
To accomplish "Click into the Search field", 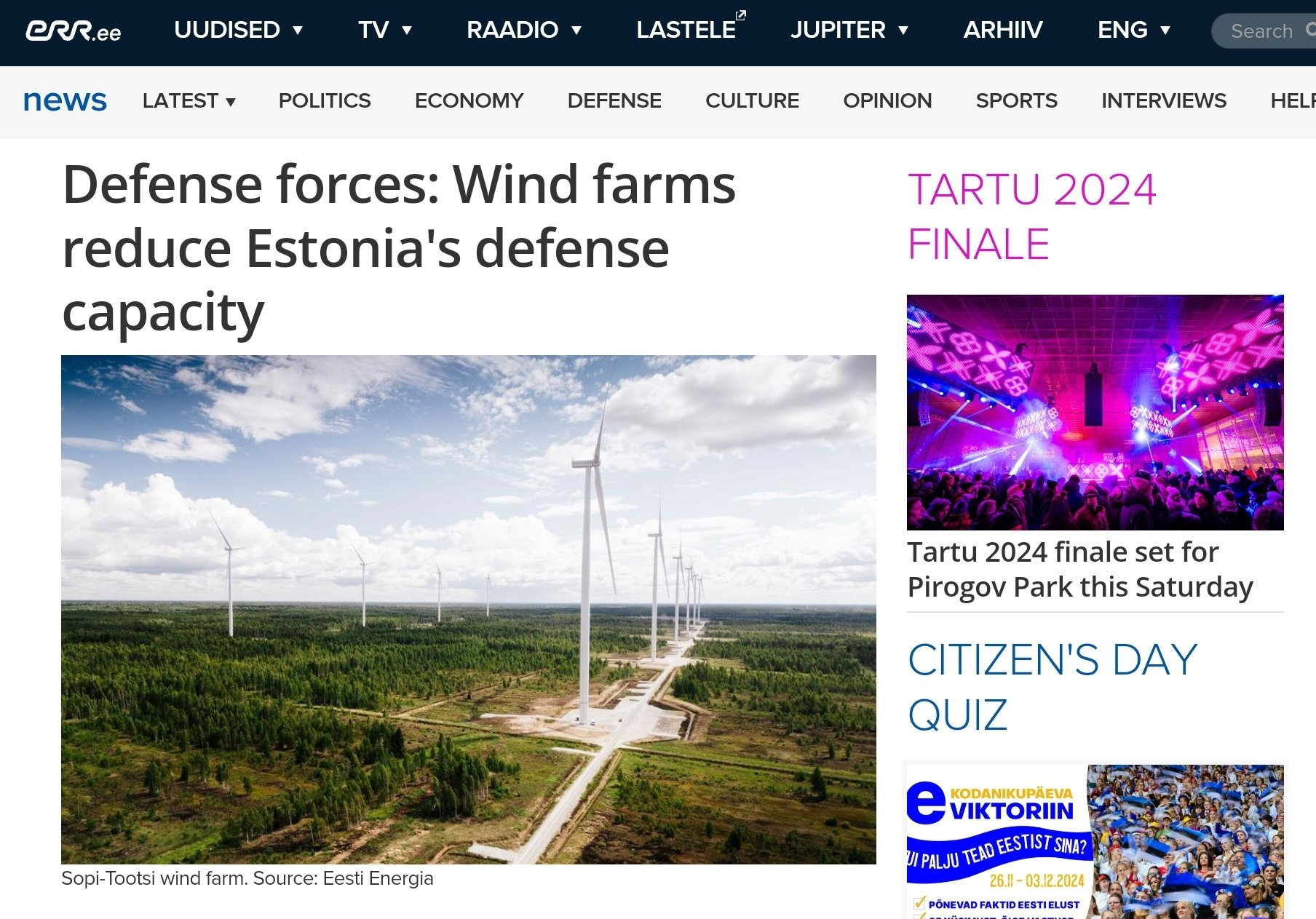I will tap(1263, 31).
